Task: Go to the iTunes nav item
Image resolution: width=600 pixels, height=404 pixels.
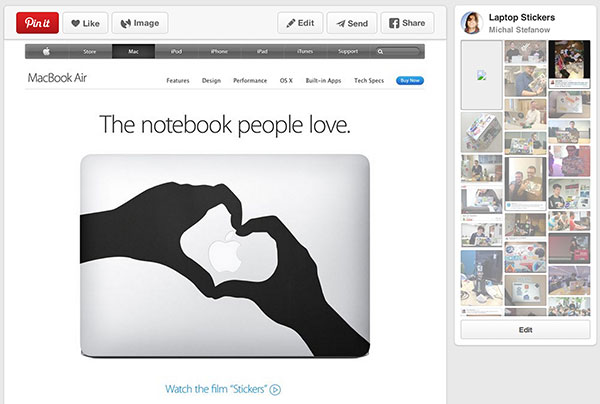Action: pos(305,51)
